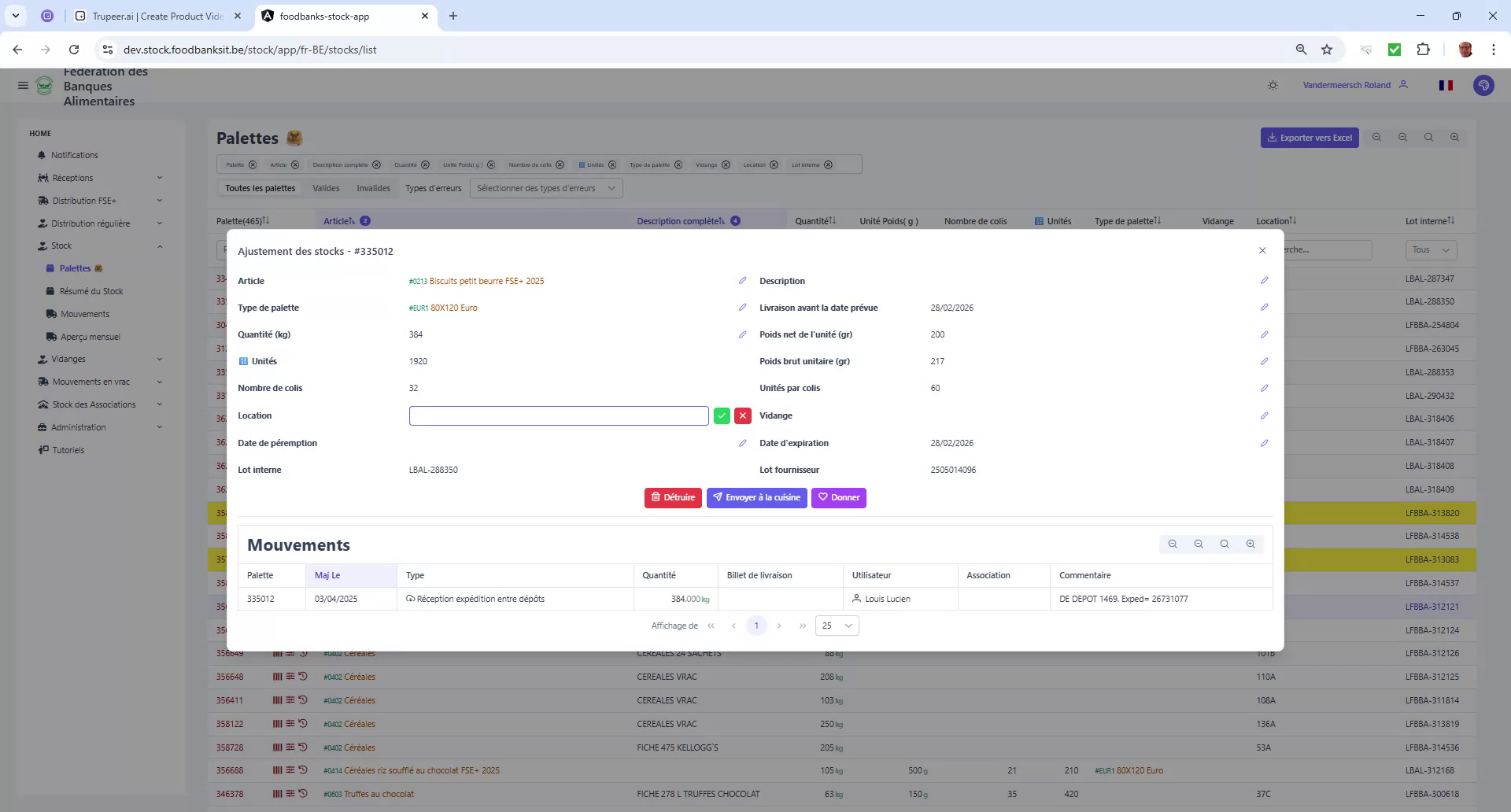Open the color palette theme icon
This screenshot has width=1511, height=812.
[1484, 85]
